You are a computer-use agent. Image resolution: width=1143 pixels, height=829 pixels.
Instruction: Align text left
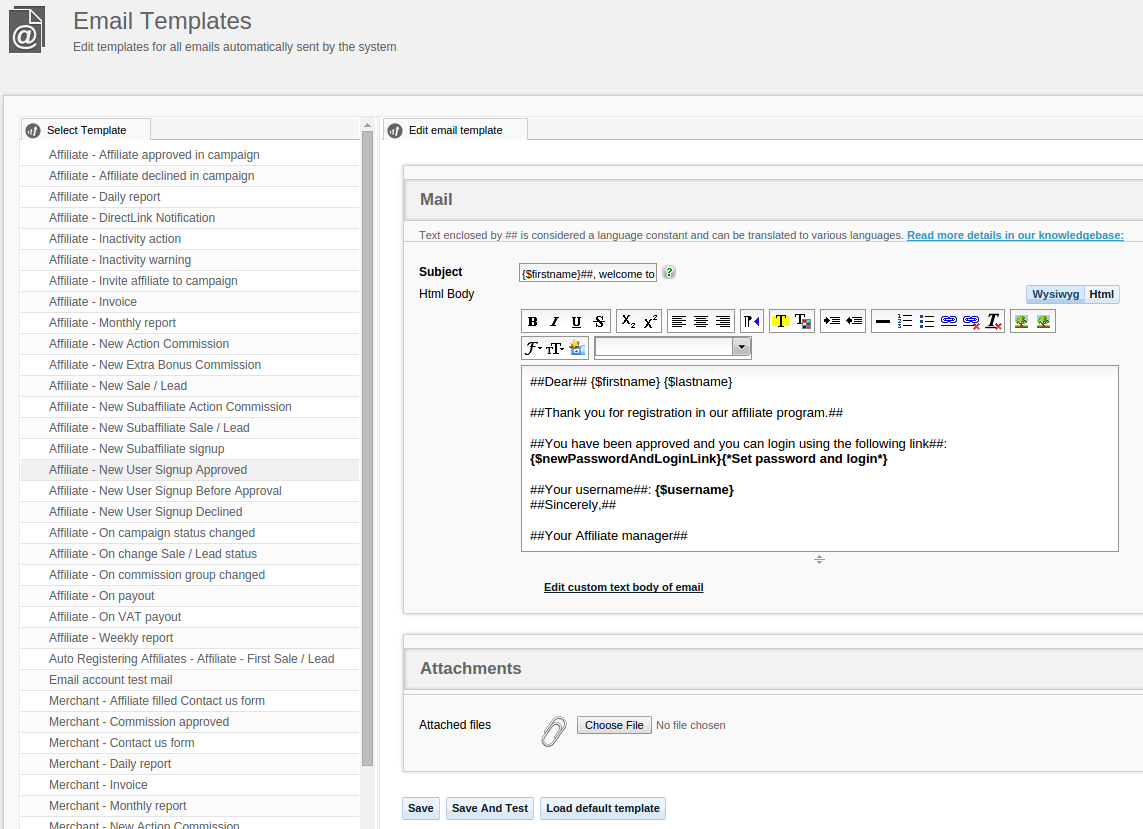pyautogui.click(x=679, y=322)
